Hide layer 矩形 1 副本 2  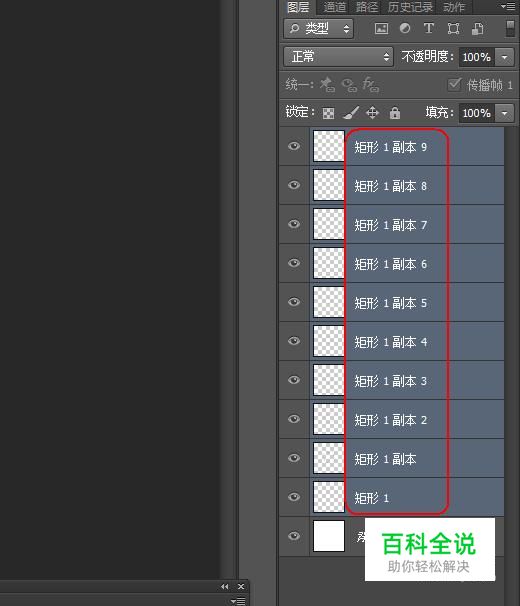click(x=294, y=419)
